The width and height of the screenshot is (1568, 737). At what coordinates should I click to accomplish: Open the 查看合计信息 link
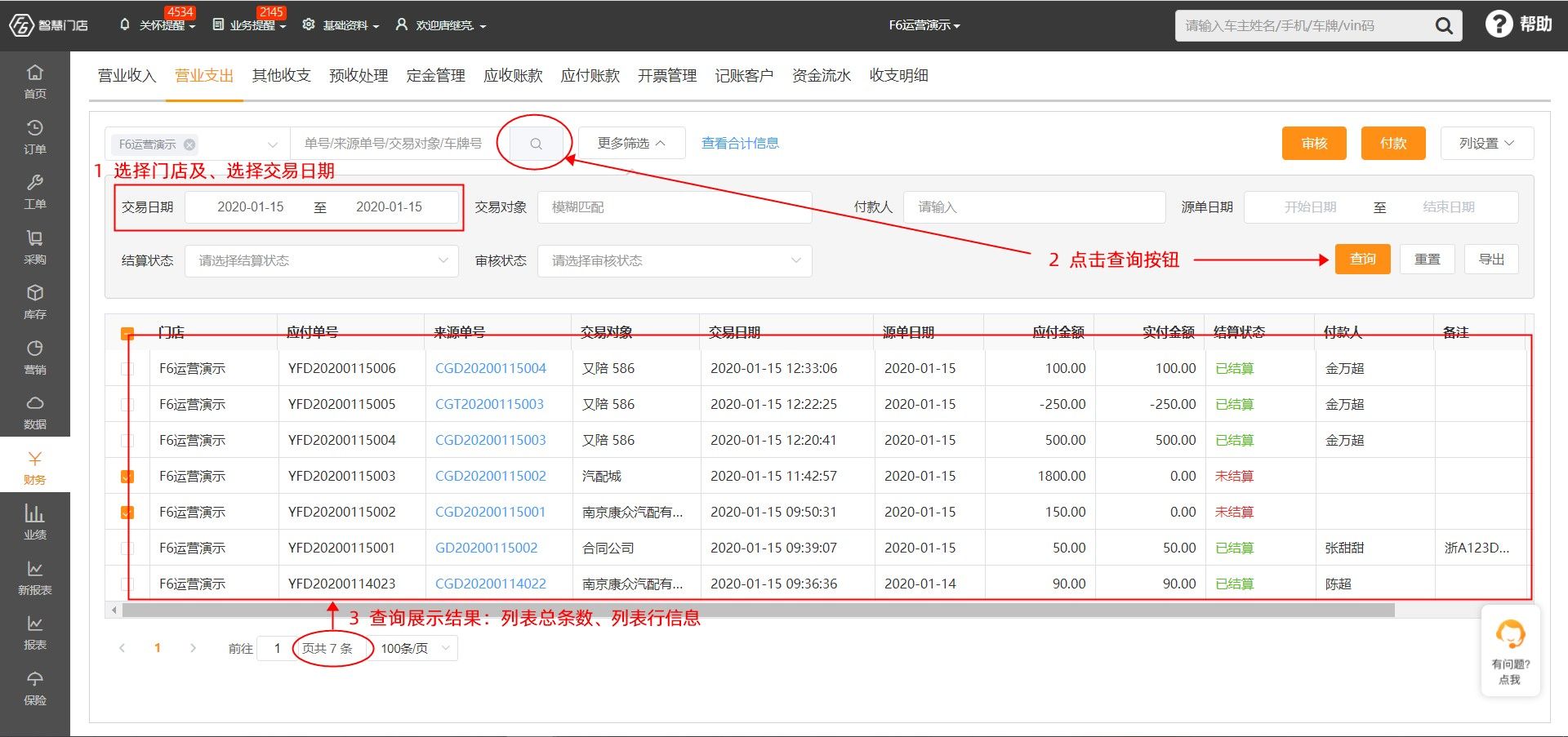pyautogui.click(x=740, y=144)
